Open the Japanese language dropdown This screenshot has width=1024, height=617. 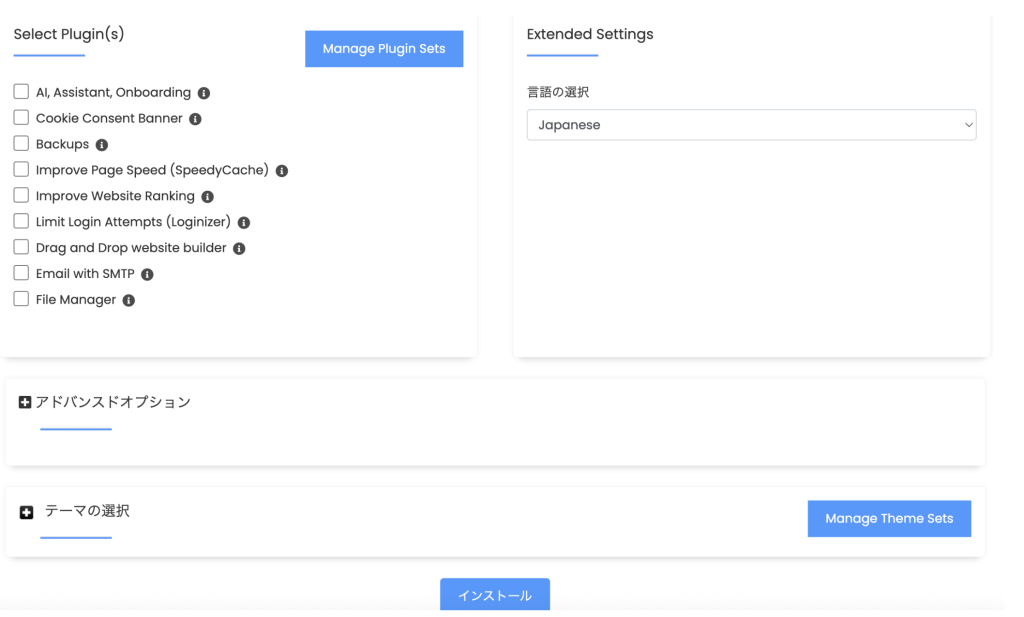[751, 125]
